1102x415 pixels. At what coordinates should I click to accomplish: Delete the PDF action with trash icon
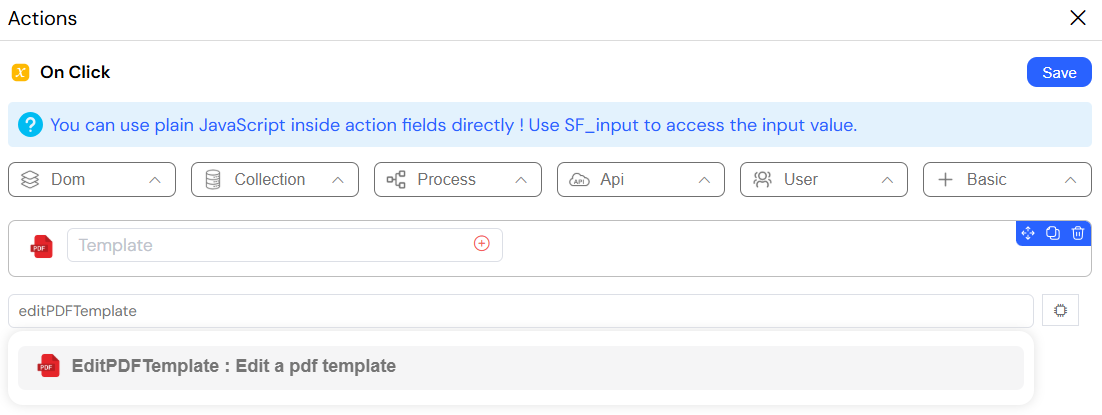click(x=1077, y=233)
